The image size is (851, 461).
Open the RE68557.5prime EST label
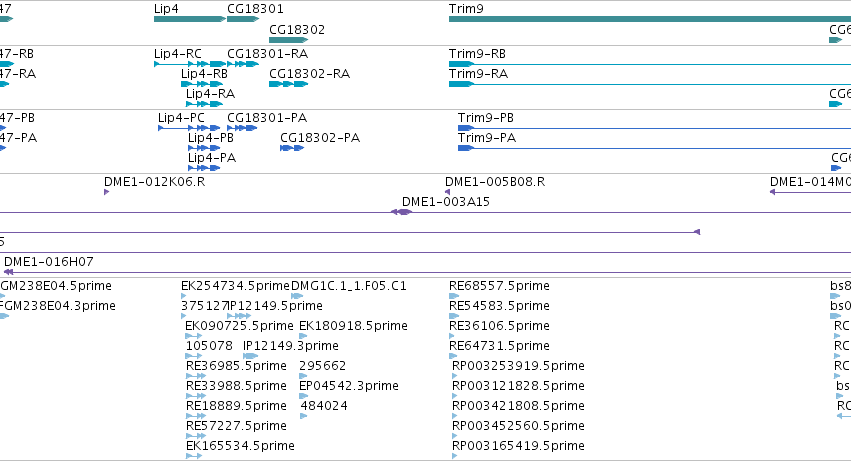point(499,286)
